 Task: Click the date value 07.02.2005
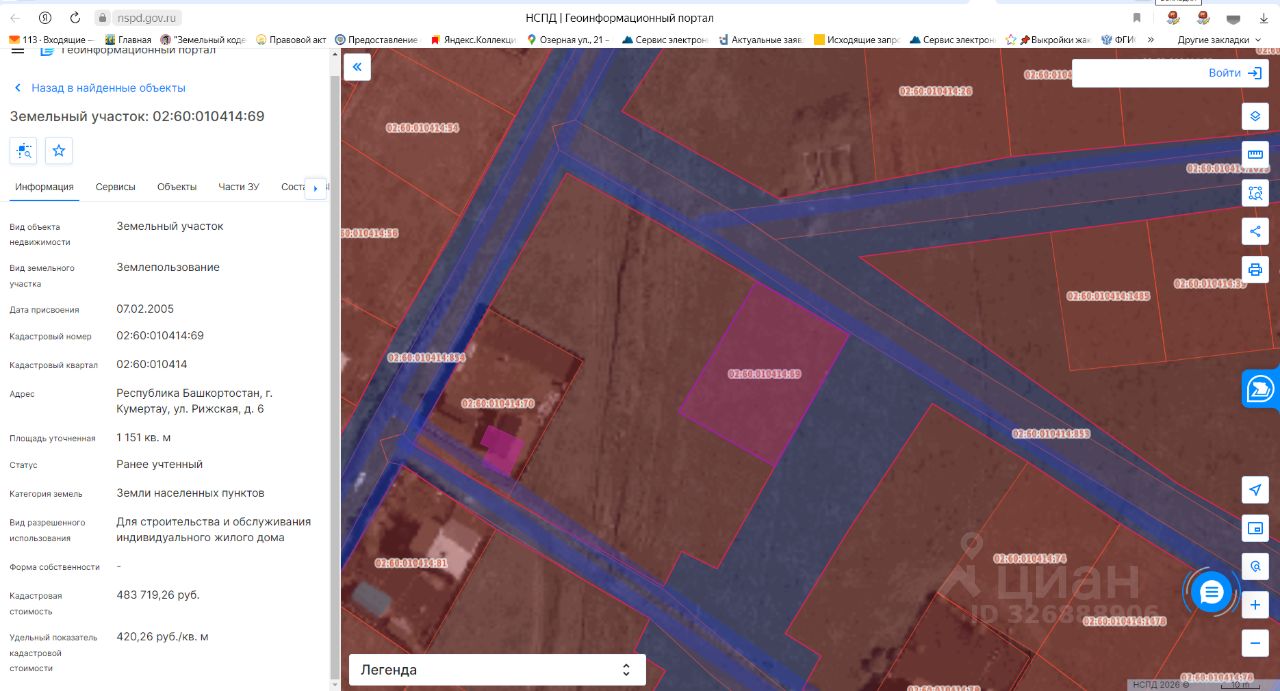[x=145, y=309]
